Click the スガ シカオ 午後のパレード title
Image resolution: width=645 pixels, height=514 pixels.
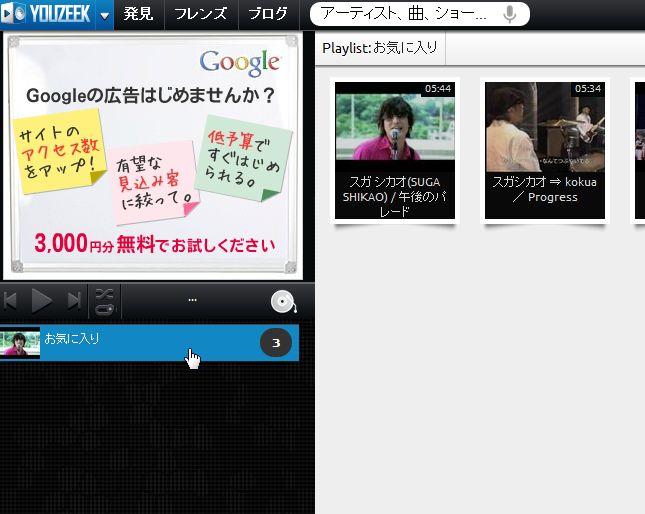click(x=395, y=197)
